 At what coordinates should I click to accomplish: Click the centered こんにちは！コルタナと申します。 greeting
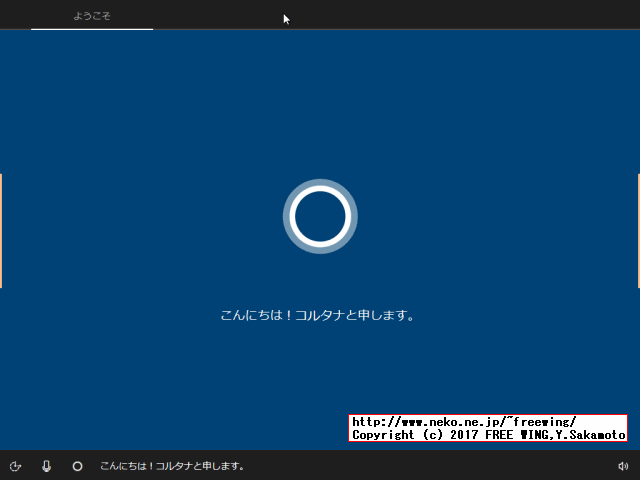[x=318, y=315]
